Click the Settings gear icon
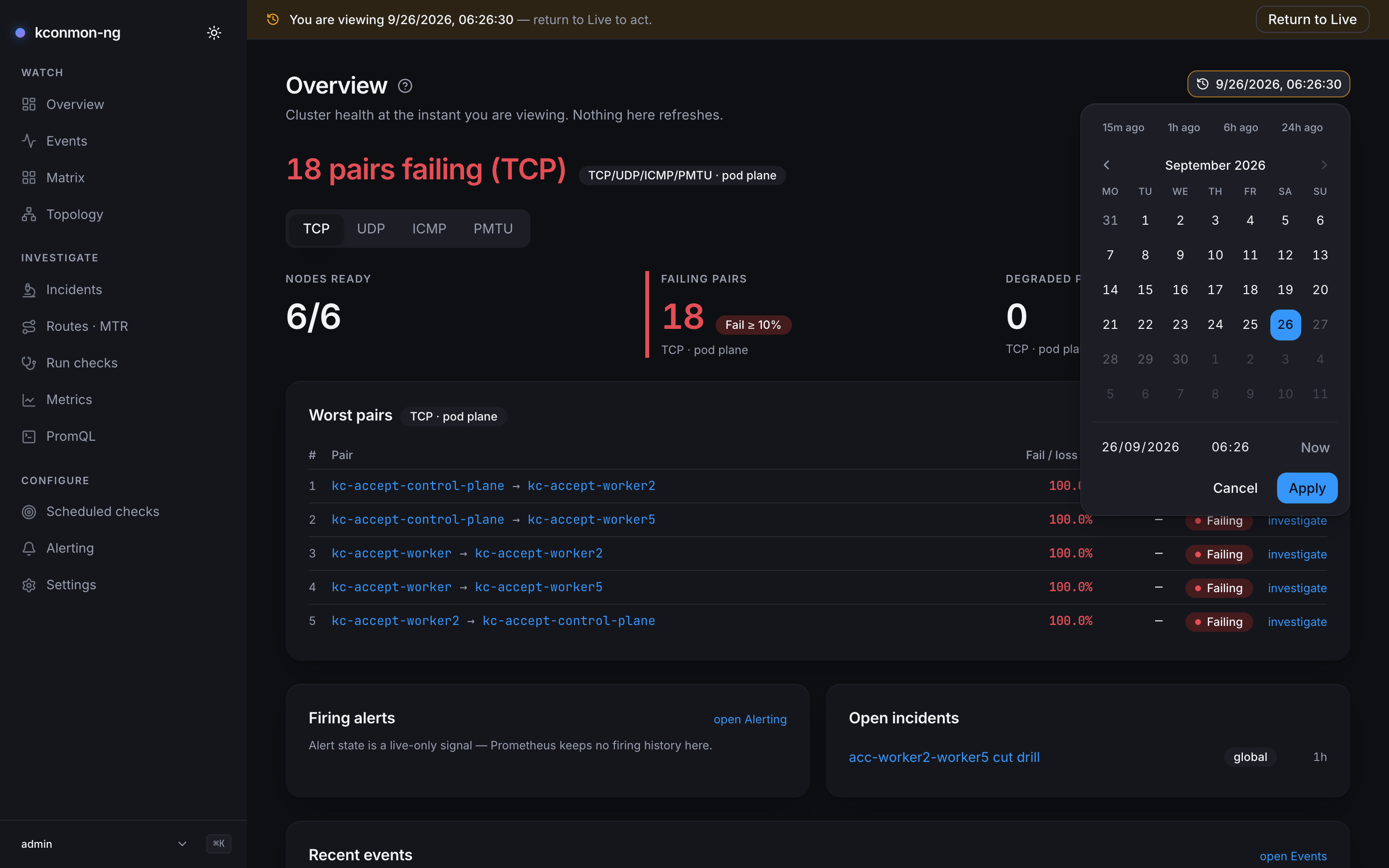 click(29, 585)
